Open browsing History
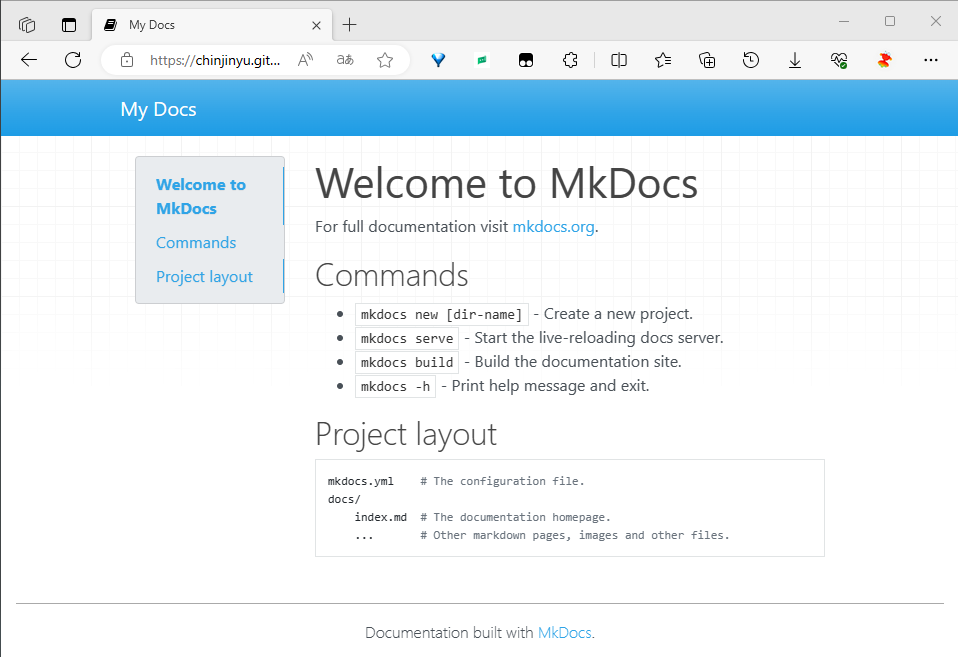The image size is (958, 657). click(x=751, y=60)
